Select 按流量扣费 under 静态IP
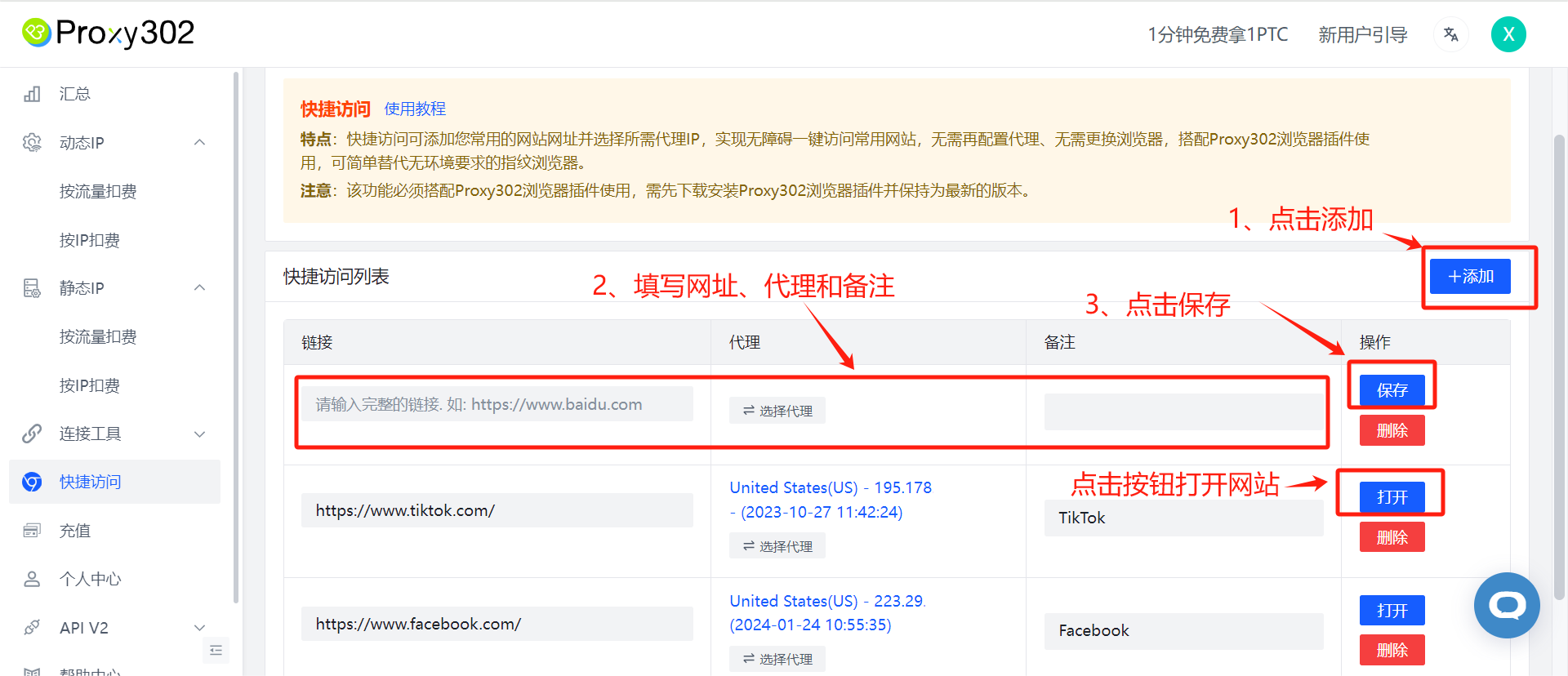The width and height of the screenshot is (1568, 676). 98,336
